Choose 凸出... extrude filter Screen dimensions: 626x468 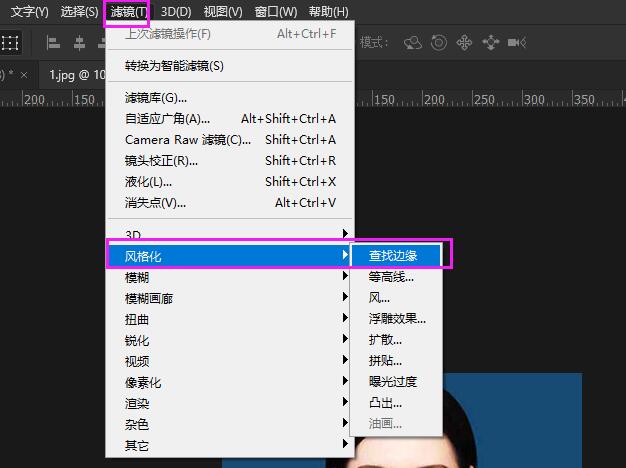396,403
